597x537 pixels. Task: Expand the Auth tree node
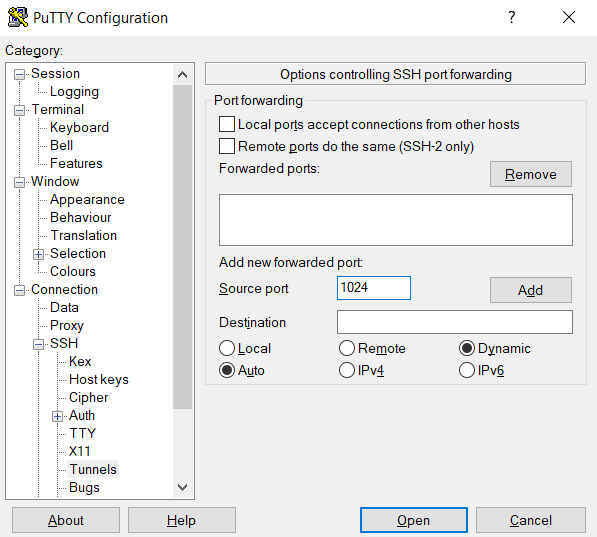(57, 416)
